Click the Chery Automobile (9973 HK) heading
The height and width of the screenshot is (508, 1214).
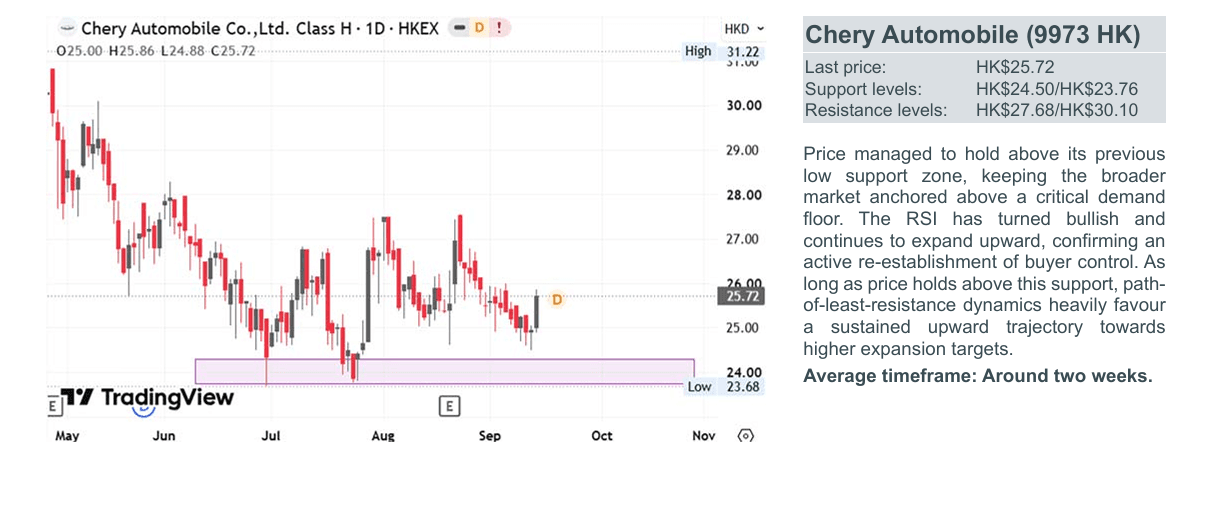[x=972, y=35]
